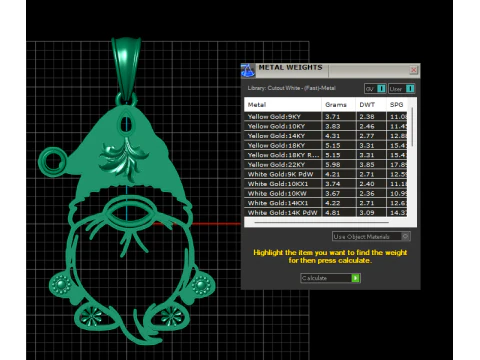Select the Yellow Gold:18KY row

pos(326,146)
